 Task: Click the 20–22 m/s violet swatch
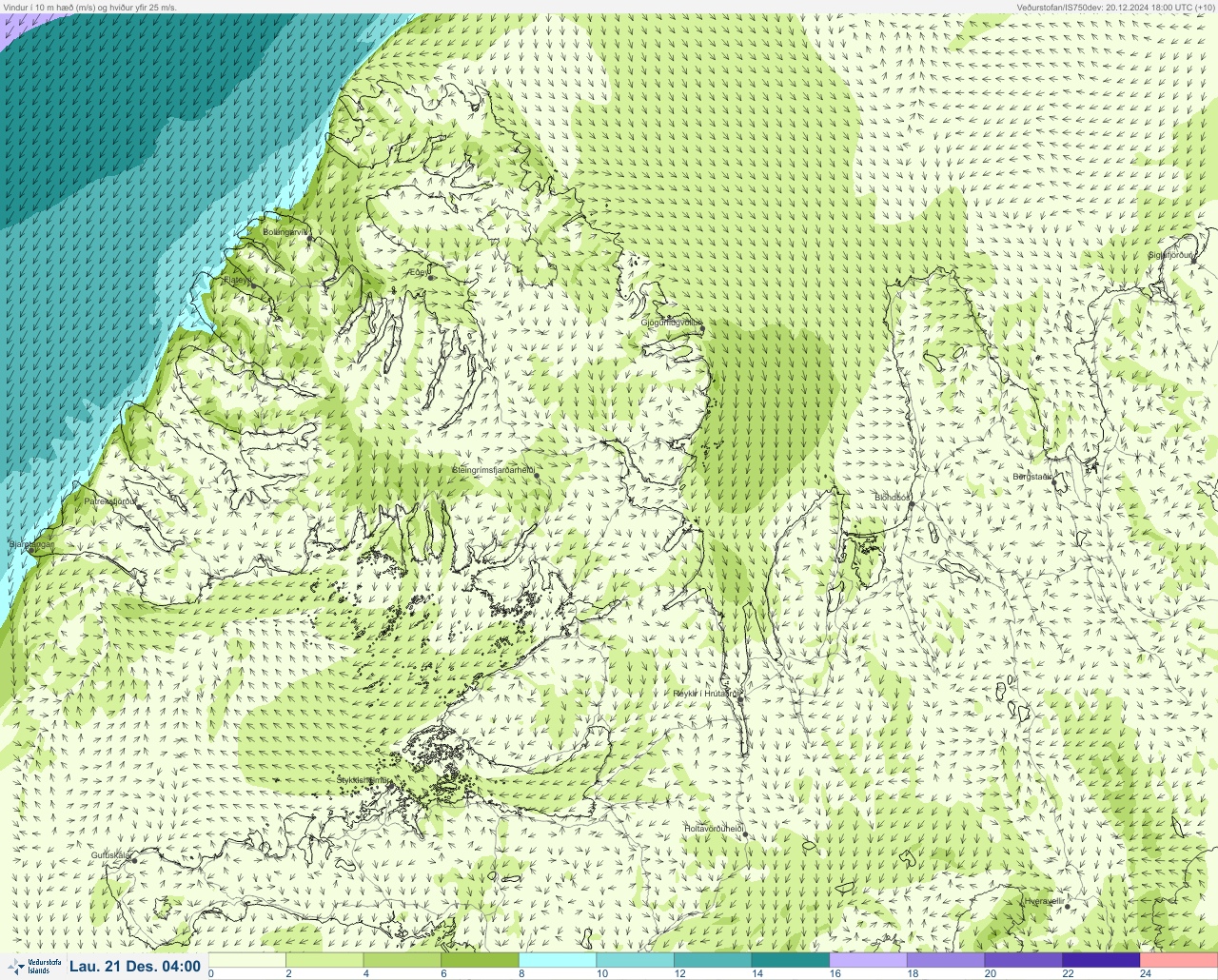[1023, 960]
